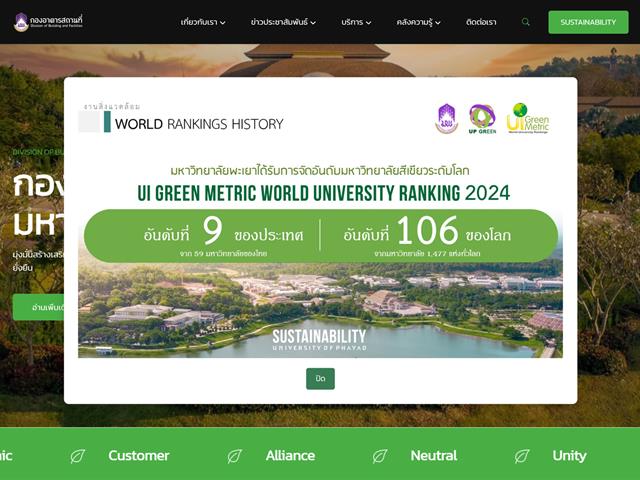Close the popup with the ปิด button
The image size is (640, 480).
320,379
